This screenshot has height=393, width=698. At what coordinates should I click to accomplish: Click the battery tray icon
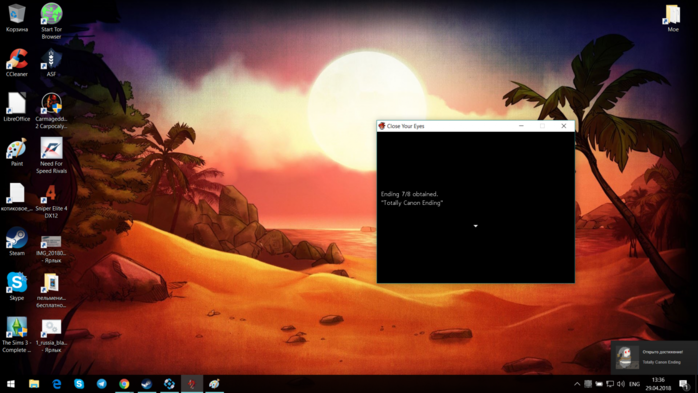[599, 384]
